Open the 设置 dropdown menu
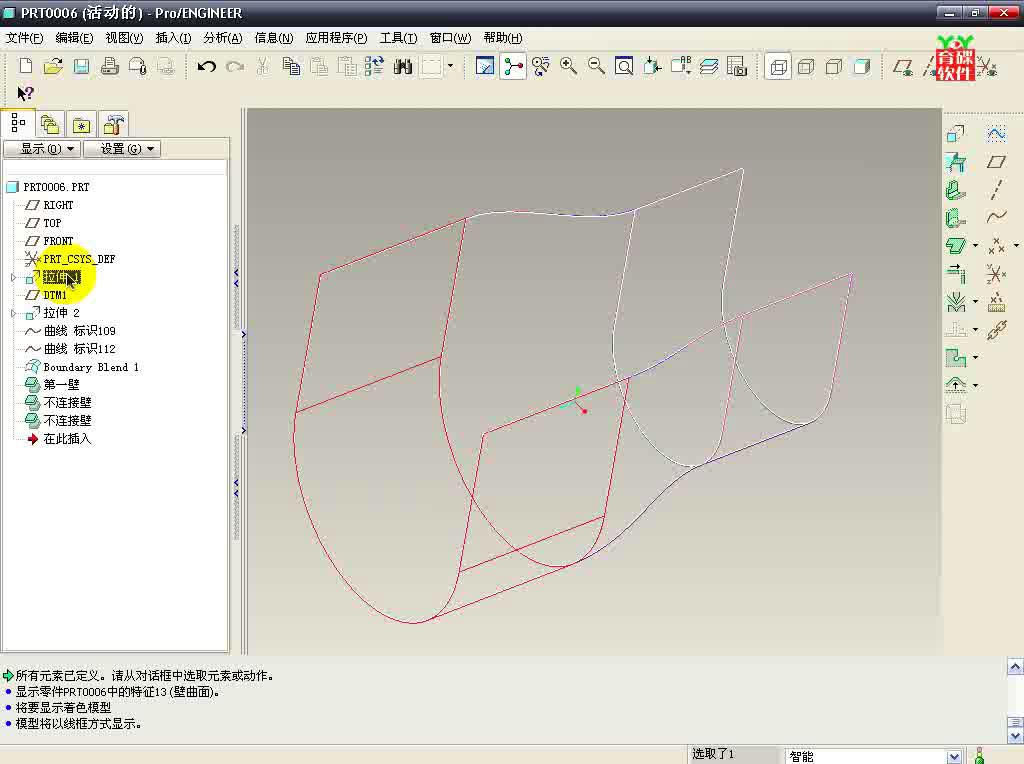 pos(122,149)
